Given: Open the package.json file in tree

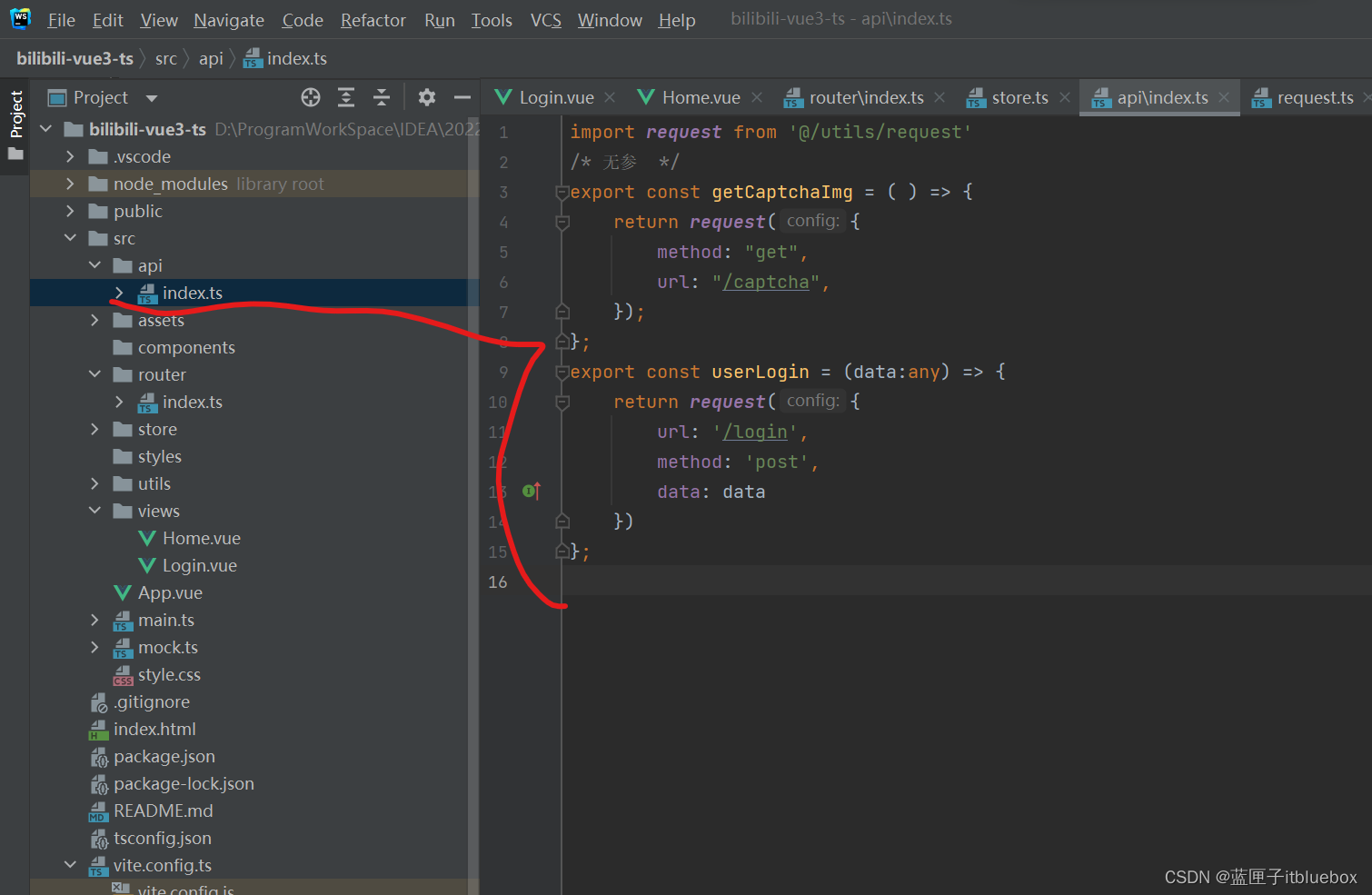Looking at the screenshot, I should pyautogui.click(x=164, y=756).
